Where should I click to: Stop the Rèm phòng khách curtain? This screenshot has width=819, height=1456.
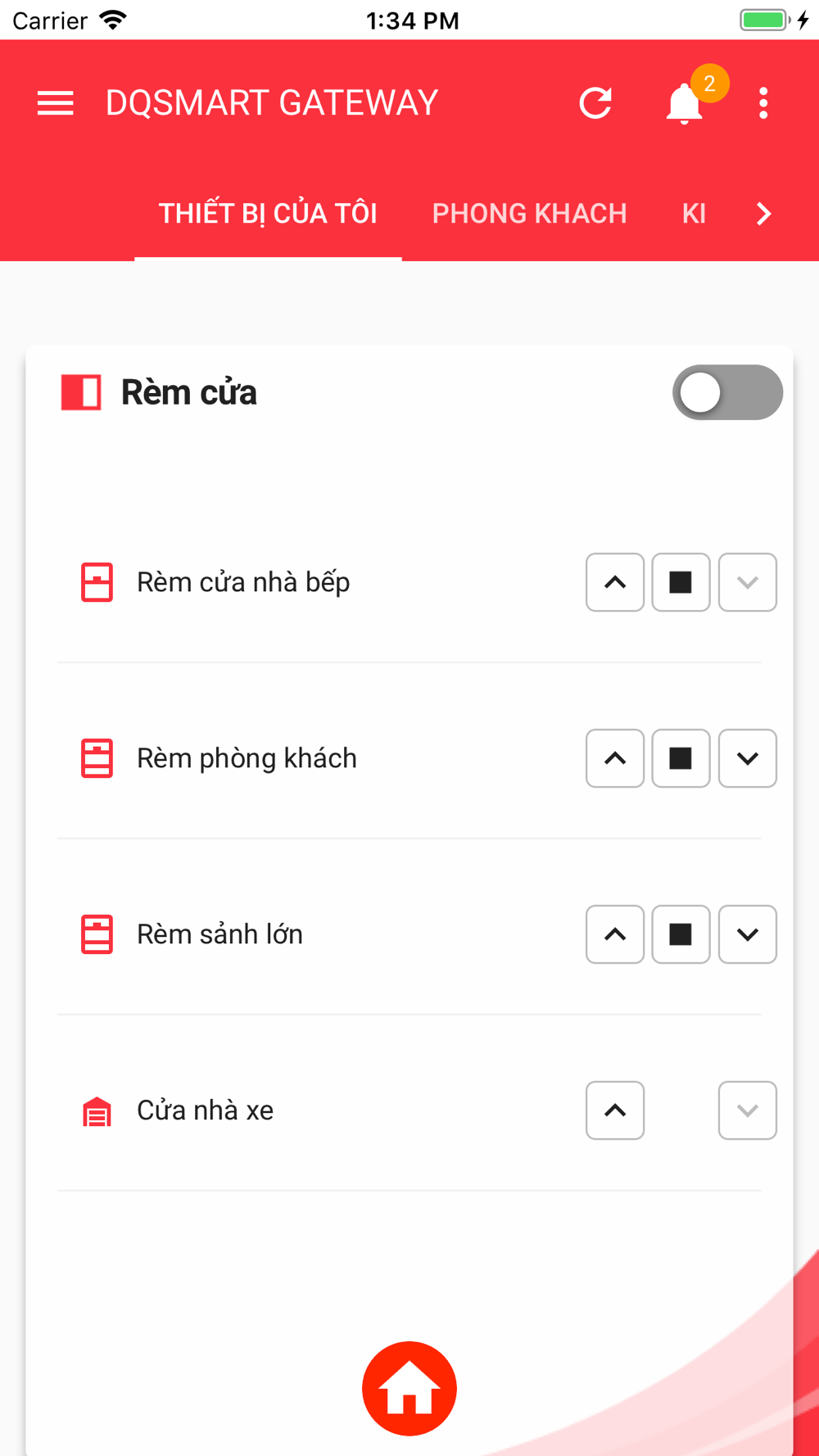pos(681,758)
